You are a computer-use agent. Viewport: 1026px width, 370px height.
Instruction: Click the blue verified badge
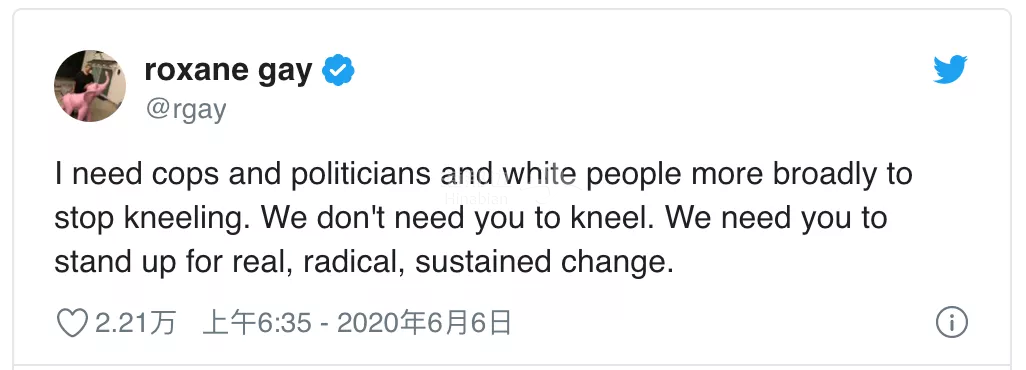(338, 71)
